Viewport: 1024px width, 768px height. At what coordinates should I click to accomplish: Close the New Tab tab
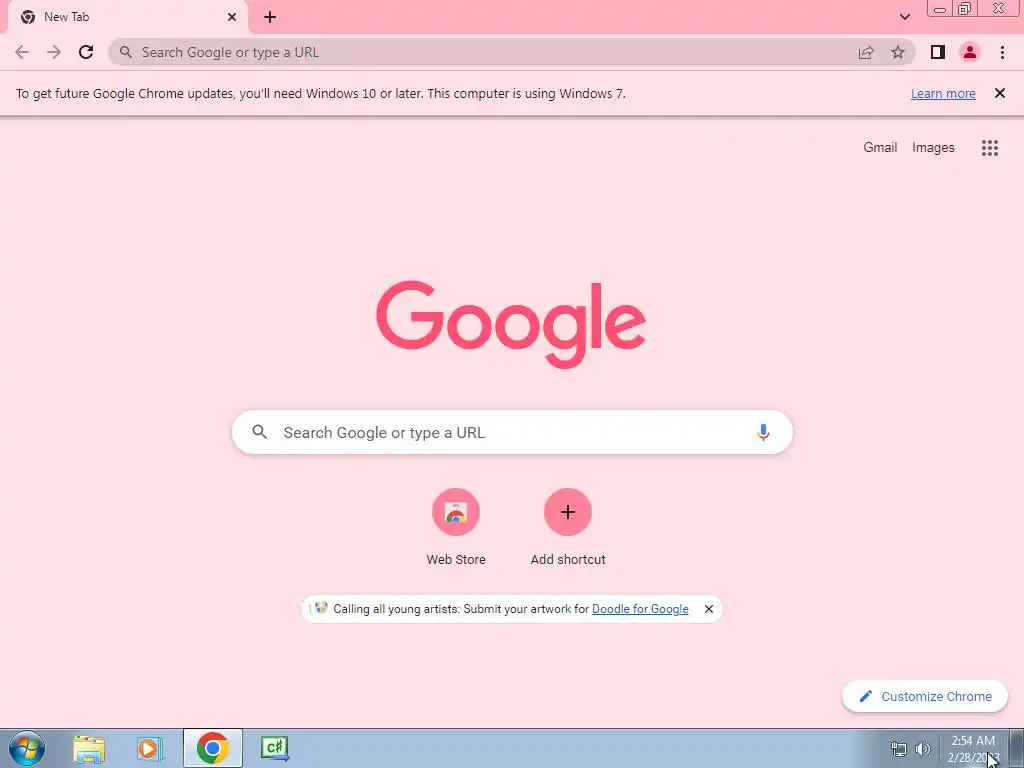[232, 17]
